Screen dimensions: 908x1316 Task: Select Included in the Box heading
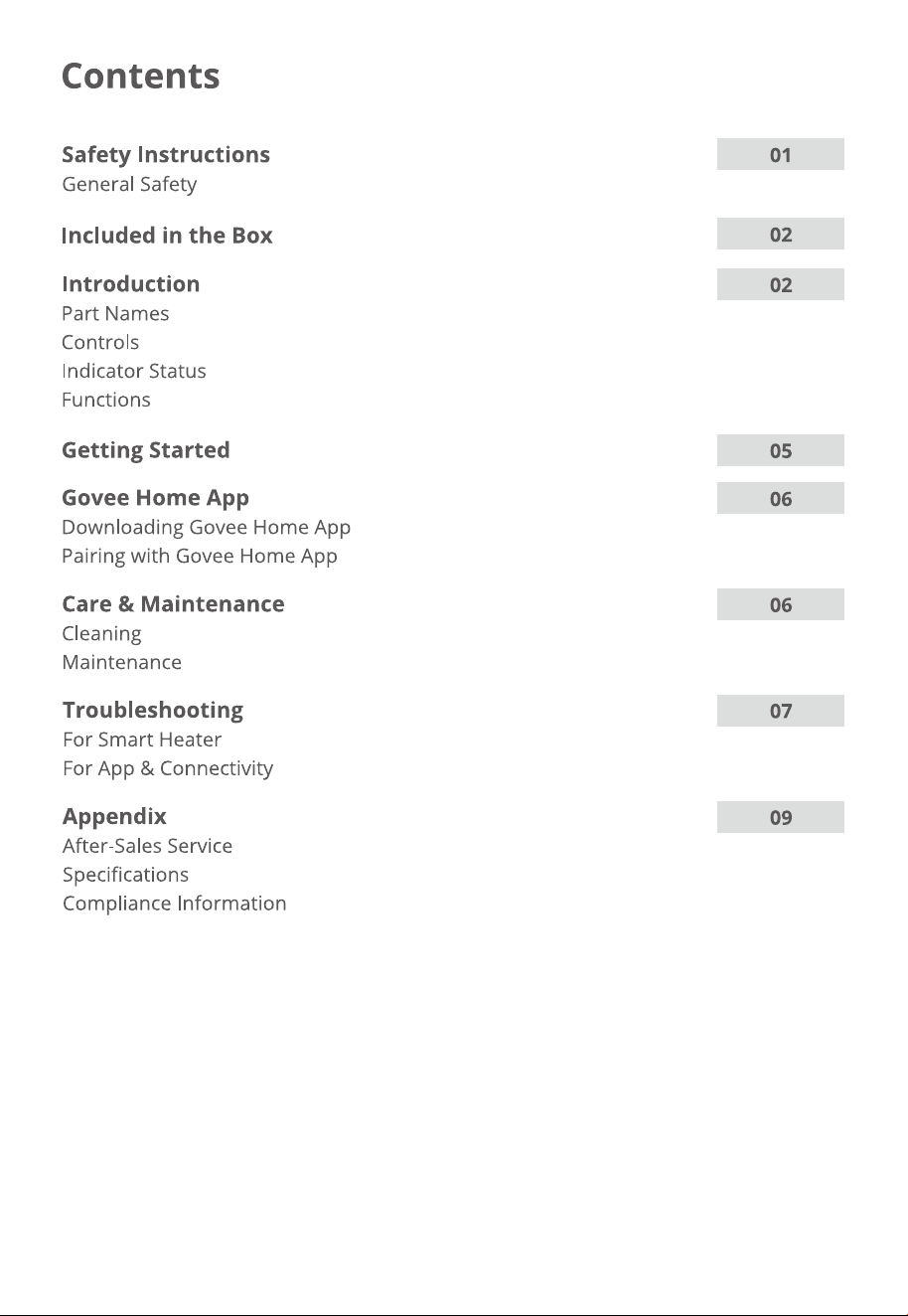[x=167, y=236]
